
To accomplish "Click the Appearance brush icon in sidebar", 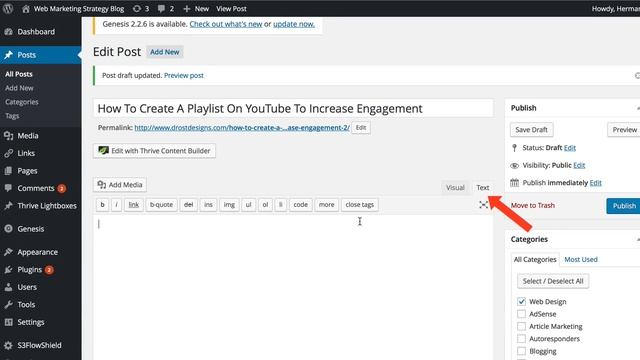I will [x=9, y=252].
